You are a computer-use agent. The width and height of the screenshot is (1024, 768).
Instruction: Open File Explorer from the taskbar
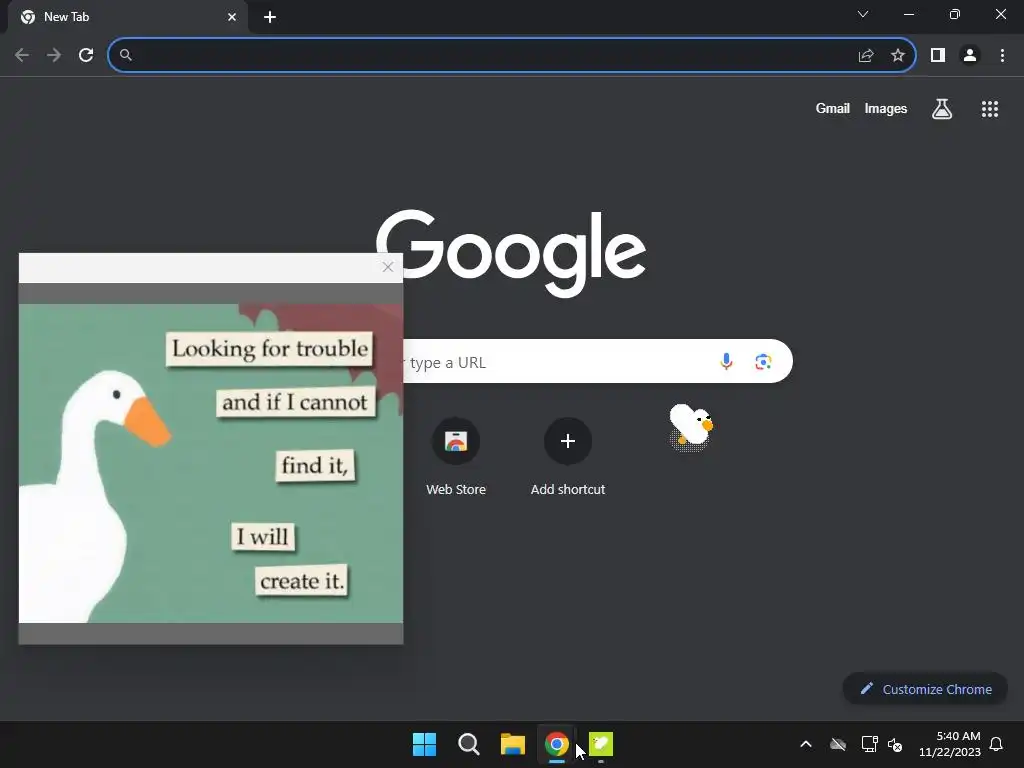click(513, 744)
